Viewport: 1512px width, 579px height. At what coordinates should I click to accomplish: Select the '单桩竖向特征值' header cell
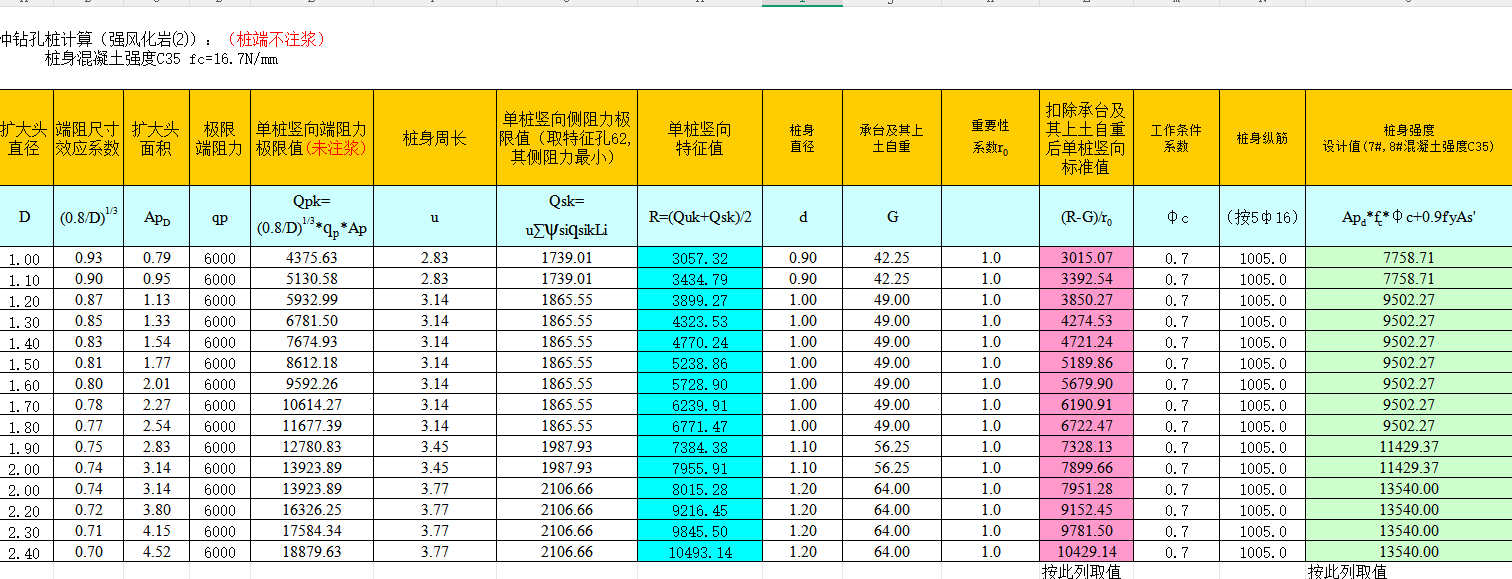tap(699, 138)
